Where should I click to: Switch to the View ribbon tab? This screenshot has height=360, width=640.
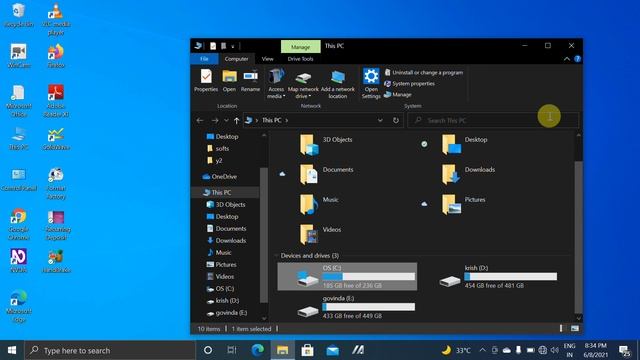coord(267,59)
